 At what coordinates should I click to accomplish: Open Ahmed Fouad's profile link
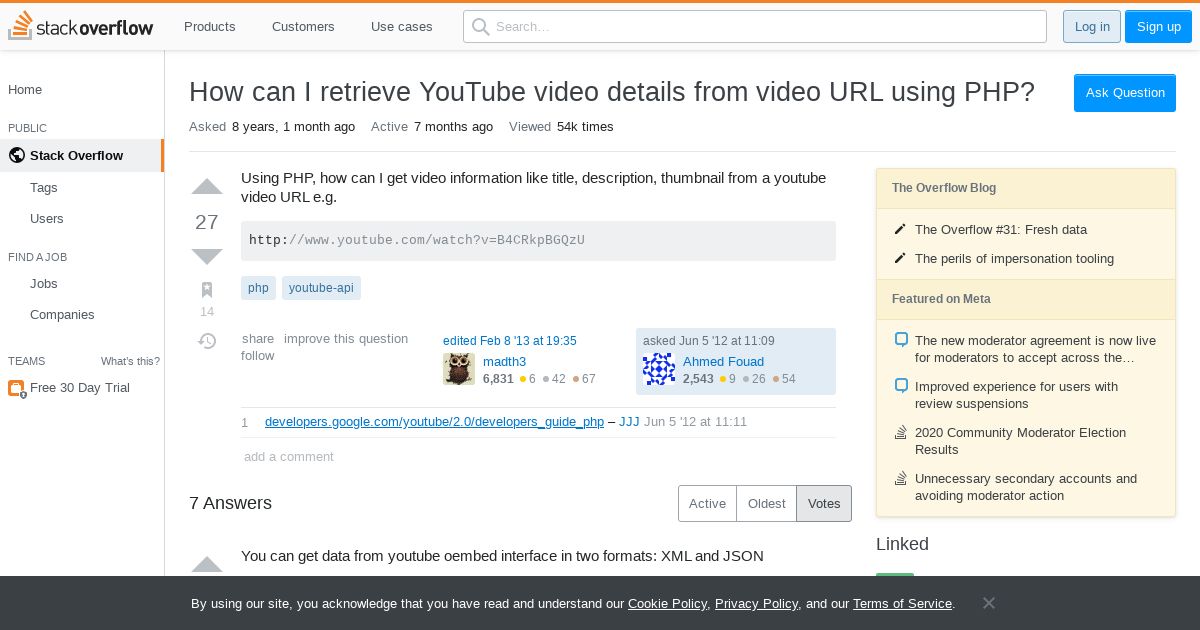coord(723,362)
